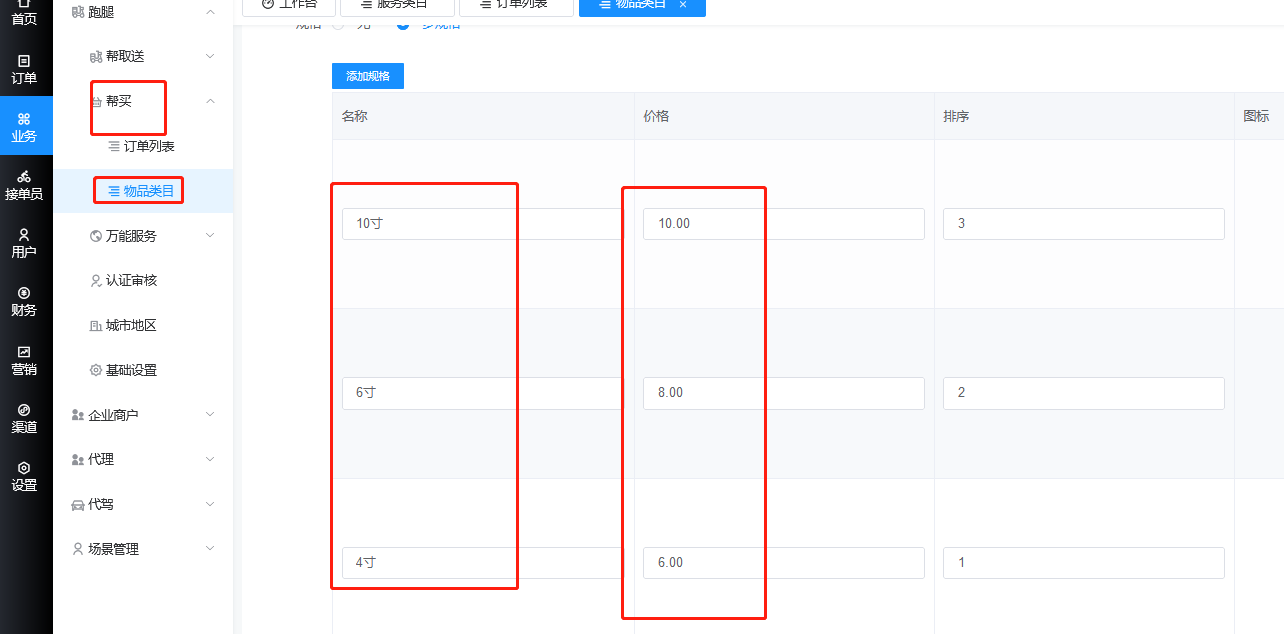Open 设置 via the gear icon

point(24,476)
